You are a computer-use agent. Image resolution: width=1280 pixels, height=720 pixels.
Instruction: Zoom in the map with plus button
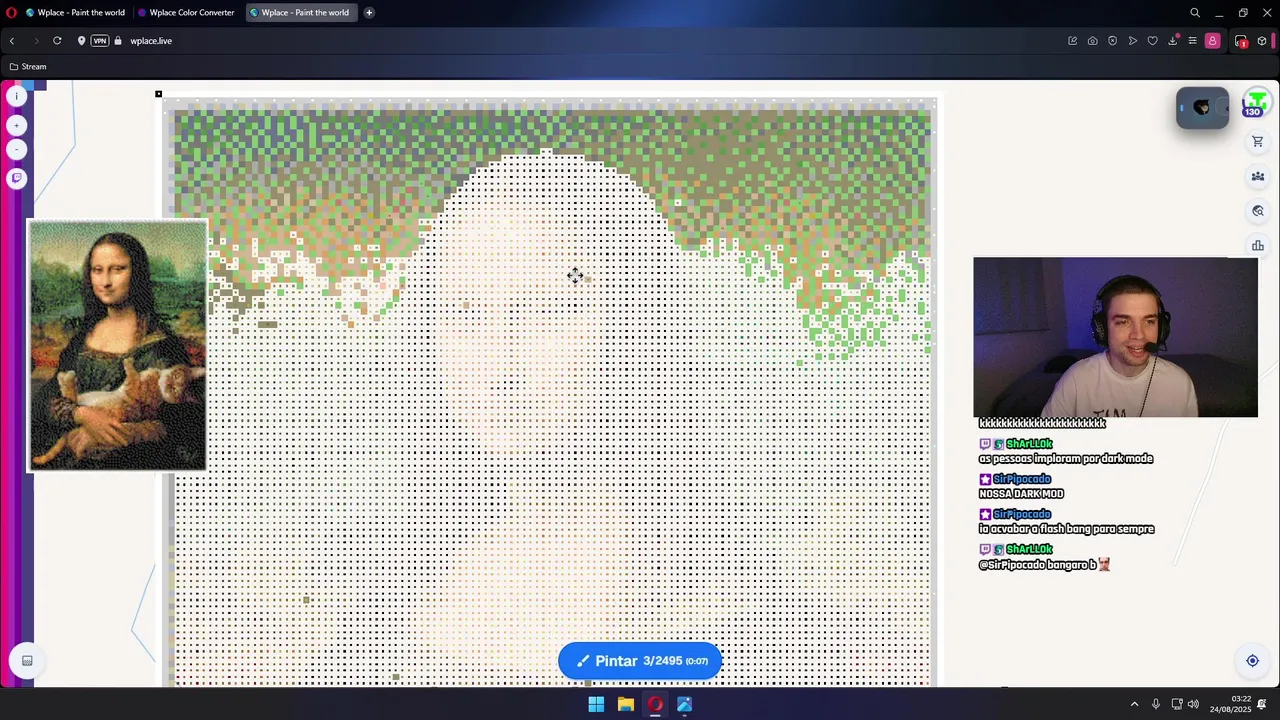pyautogui.click(x=16, y=125)
